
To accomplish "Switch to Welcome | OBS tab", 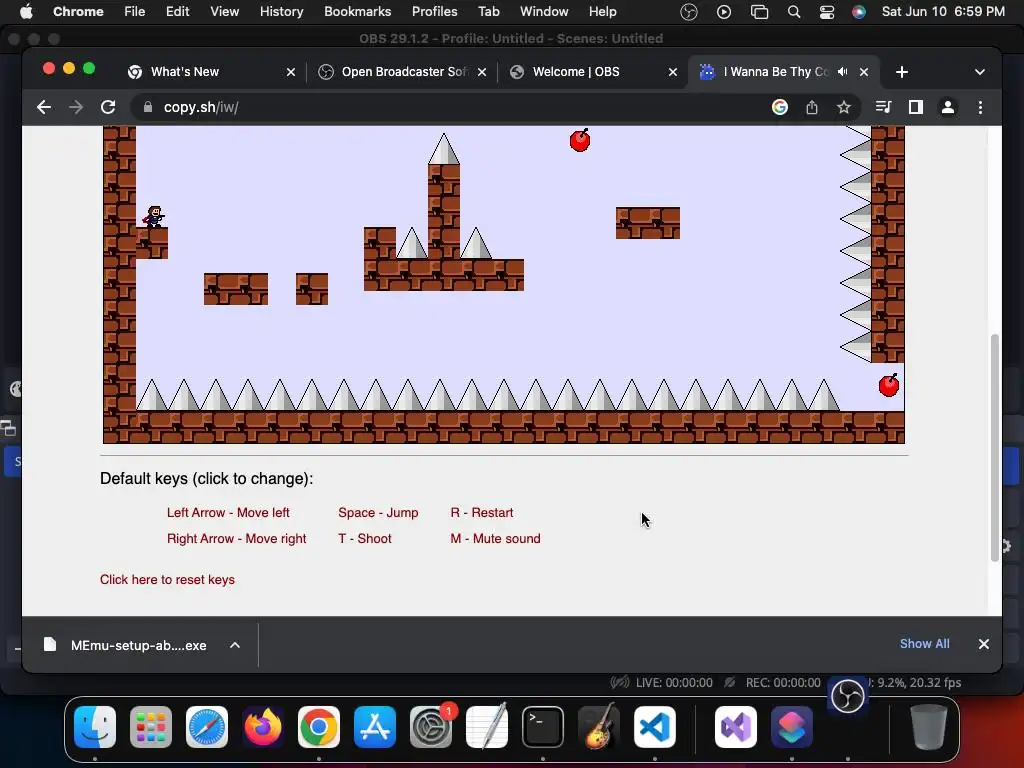I will tap(576, 72).
